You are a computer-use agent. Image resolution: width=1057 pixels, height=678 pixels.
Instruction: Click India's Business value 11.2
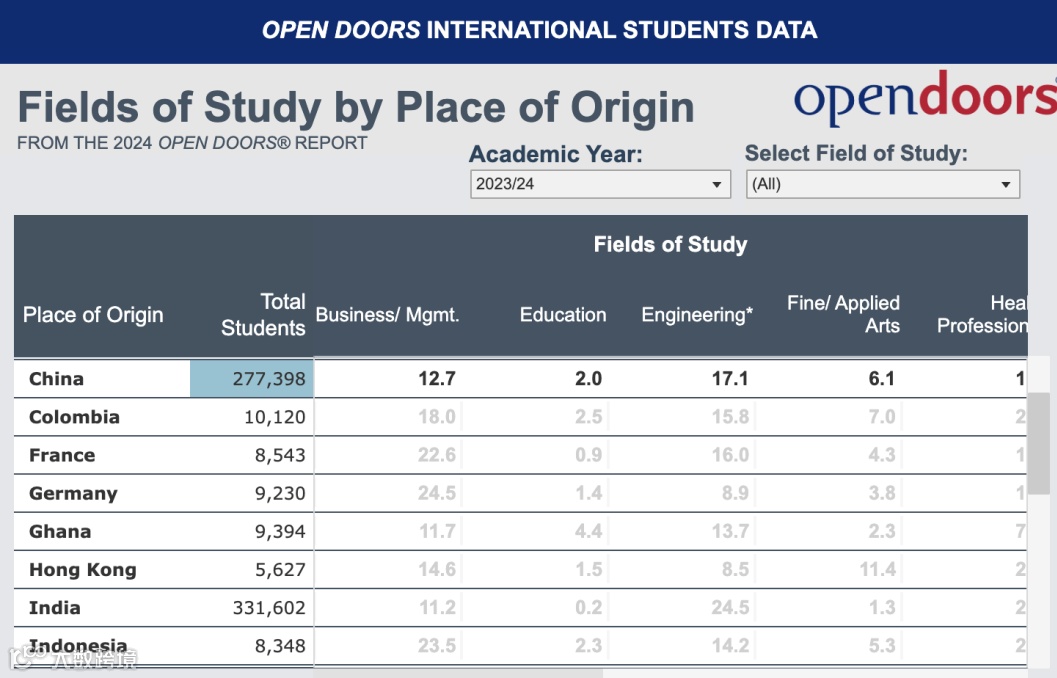click(x=437, y=608)
